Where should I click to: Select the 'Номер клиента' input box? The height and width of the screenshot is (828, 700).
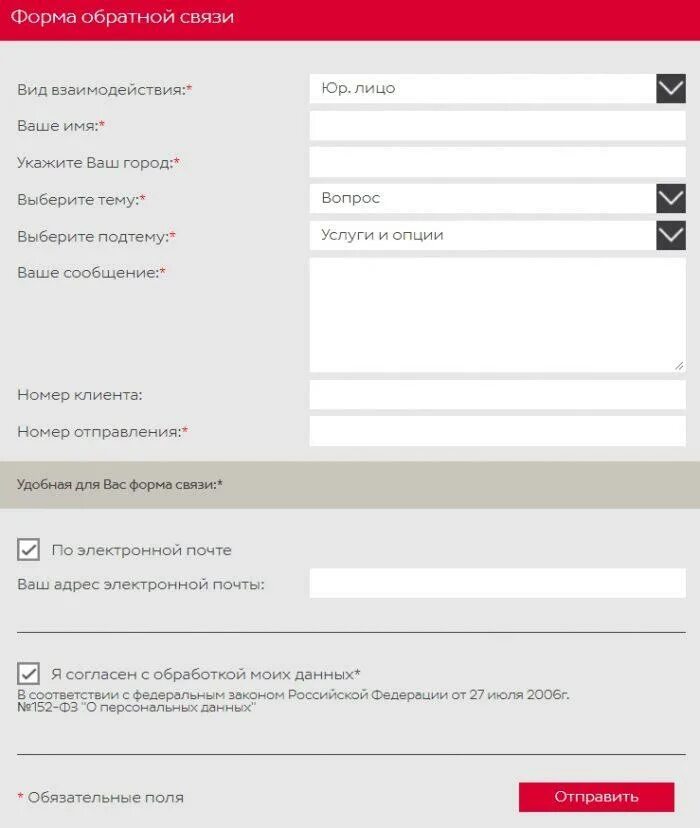tap(498, 394)
